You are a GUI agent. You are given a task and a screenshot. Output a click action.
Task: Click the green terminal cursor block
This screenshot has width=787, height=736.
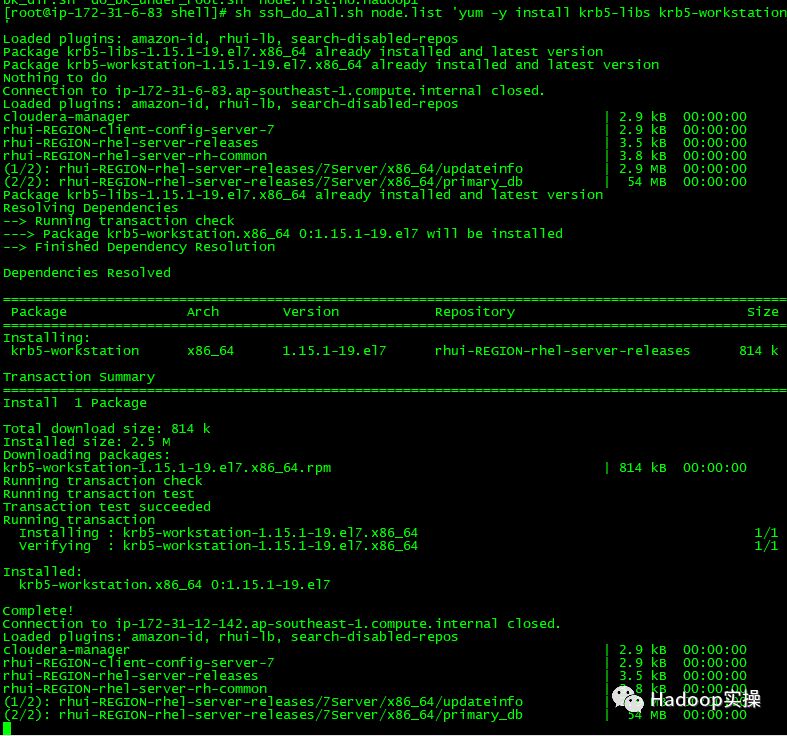click(7, 728)
